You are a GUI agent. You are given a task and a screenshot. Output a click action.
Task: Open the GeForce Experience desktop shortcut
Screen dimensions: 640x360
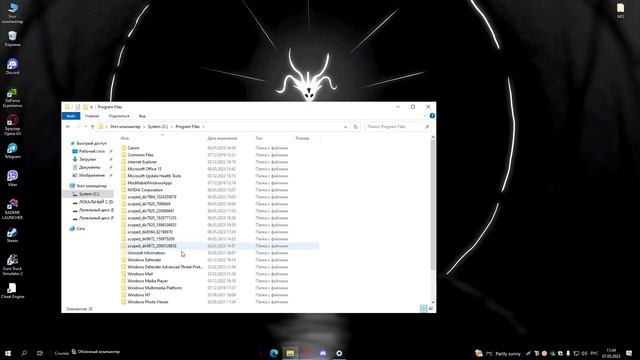pos(12,98)
